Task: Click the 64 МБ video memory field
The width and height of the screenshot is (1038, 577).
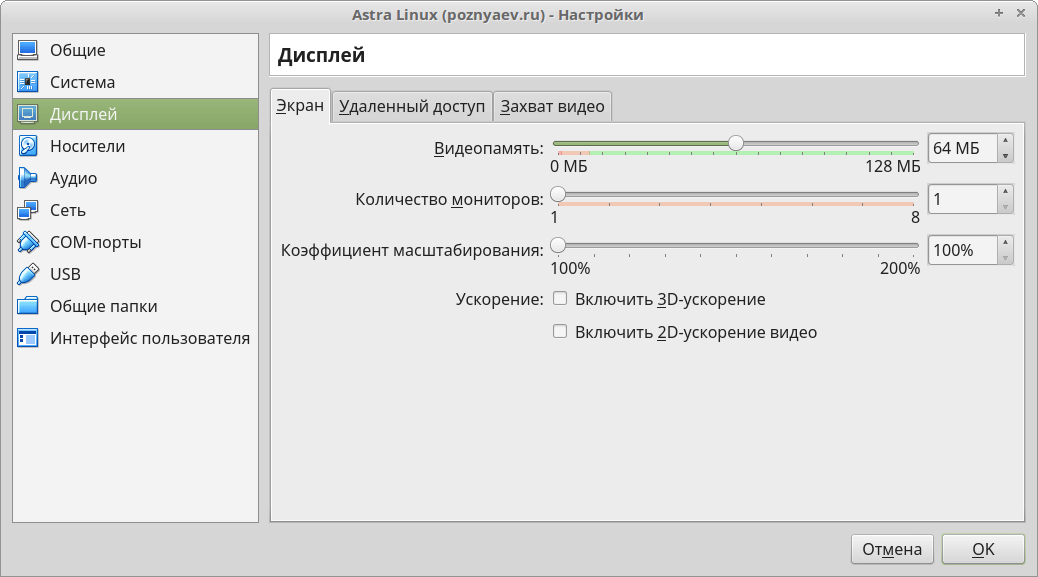Action: 963,148
